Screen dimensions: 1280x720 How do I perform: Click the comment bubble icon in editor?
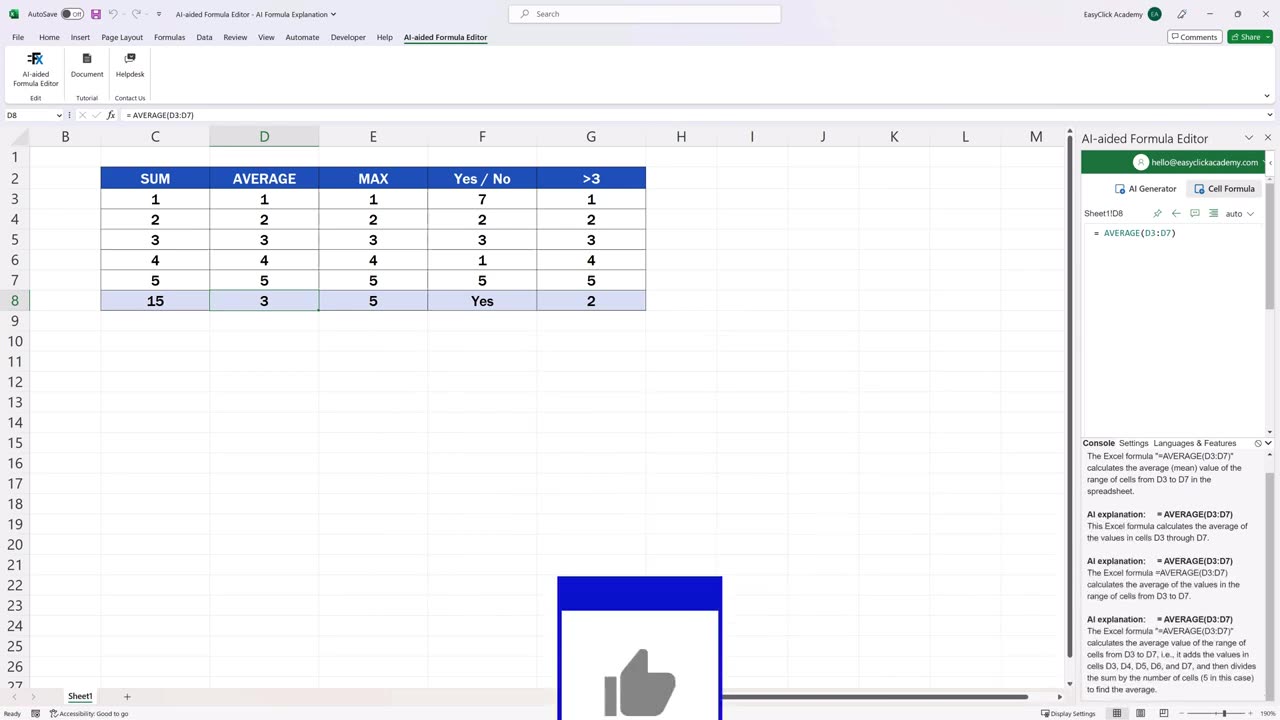pyautogui.click(x=1195, y=213)
